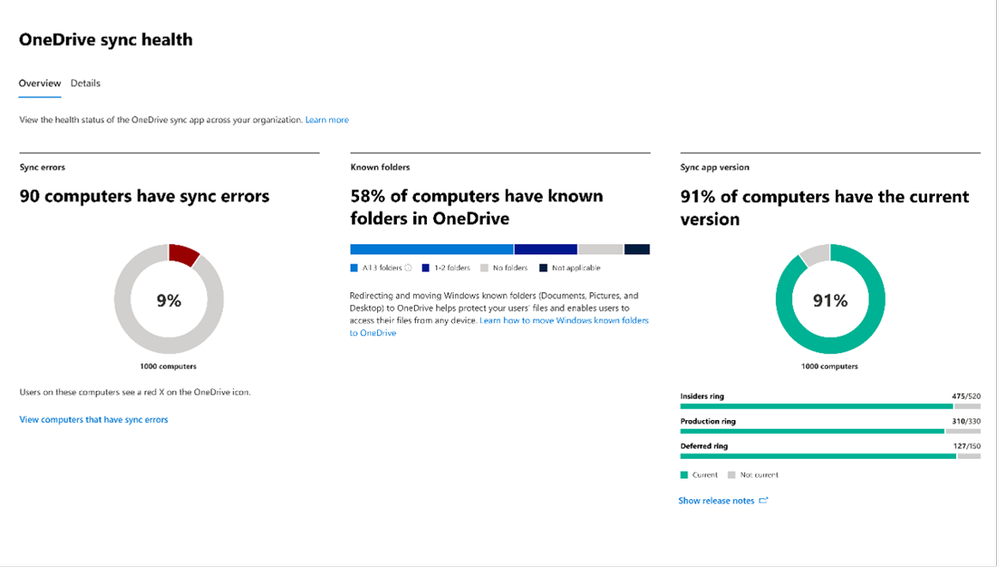Click the 1-2 folders dark blue legend swatch

pos(426,268)
